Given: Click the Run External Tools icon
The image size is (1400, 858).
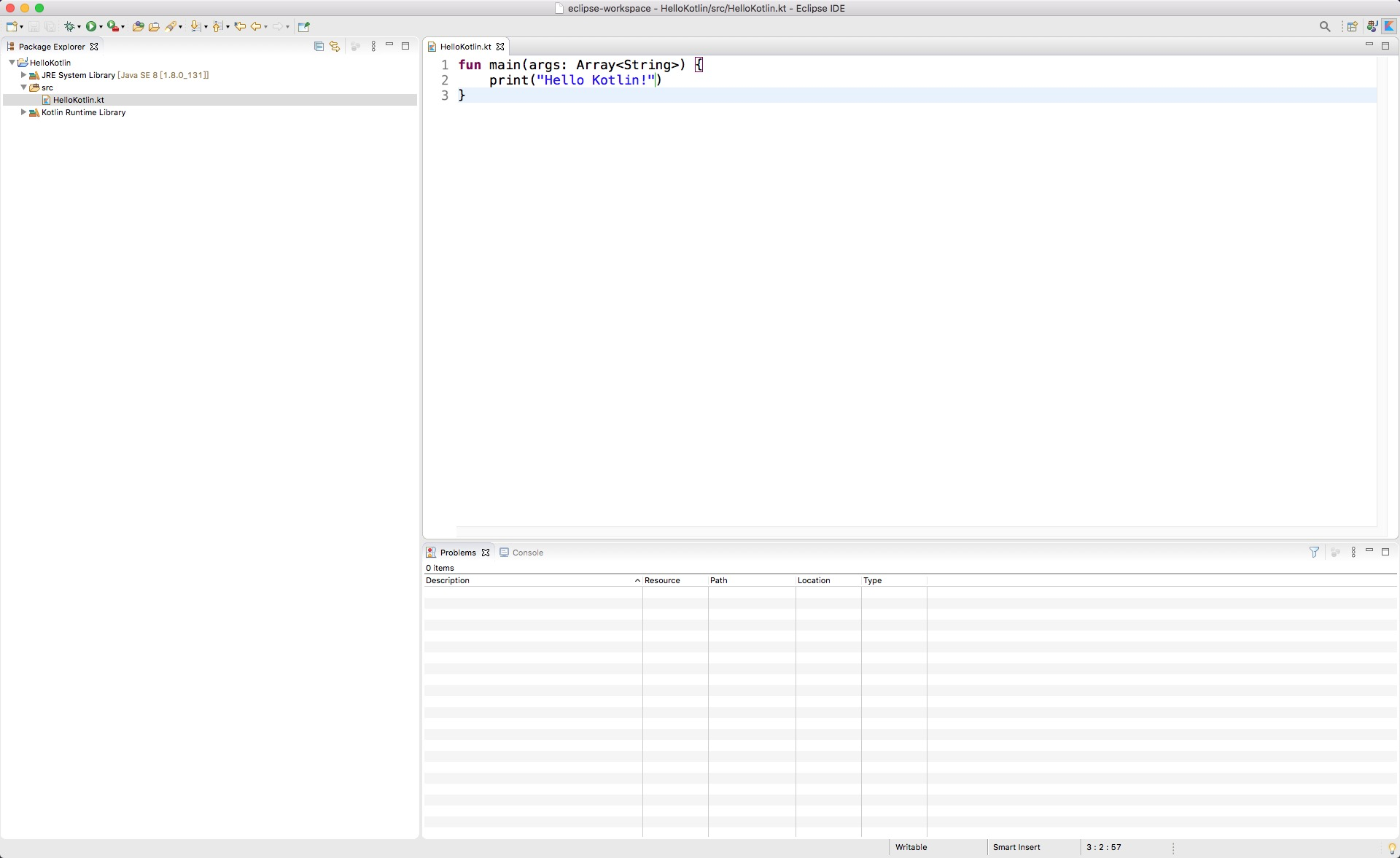Looking at the screenshot, I should (112, 26).
